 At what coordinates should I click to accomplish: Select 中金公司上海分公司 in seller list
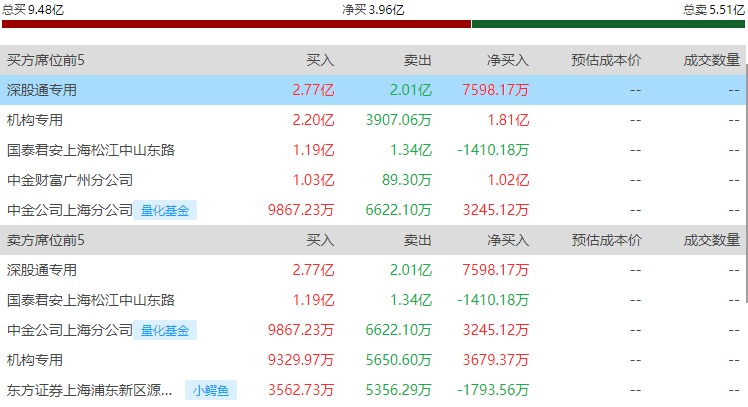[70, 330]
